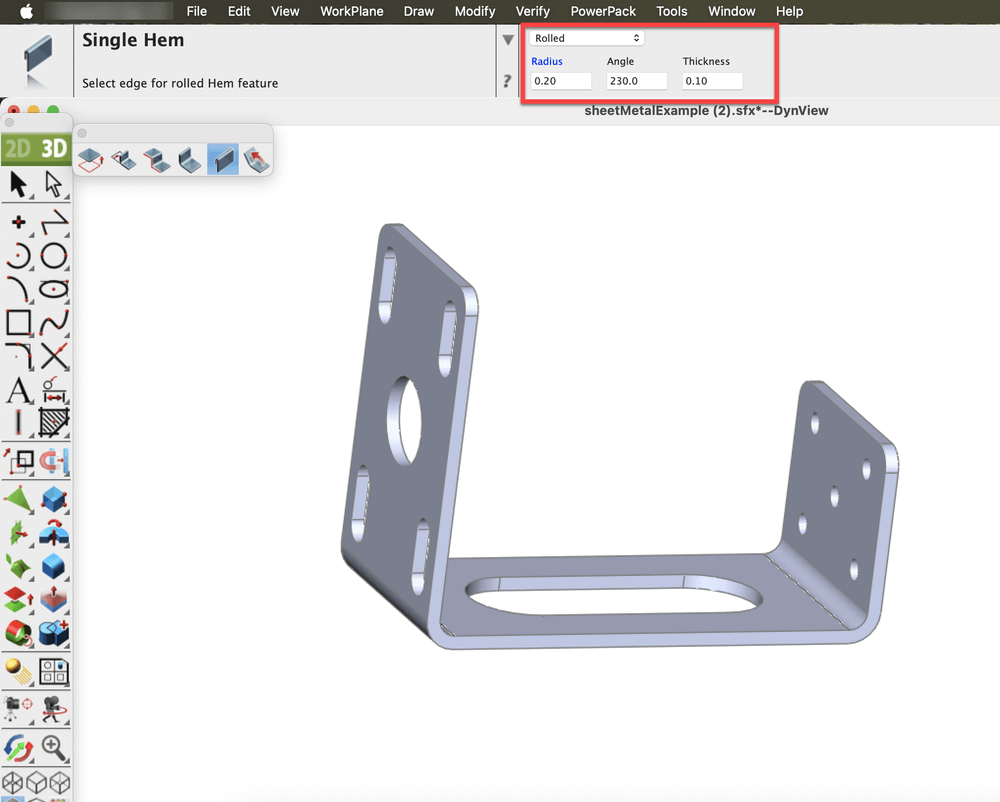
Task: Click the solid block primitive tool
Action: (x=54, y=499)
